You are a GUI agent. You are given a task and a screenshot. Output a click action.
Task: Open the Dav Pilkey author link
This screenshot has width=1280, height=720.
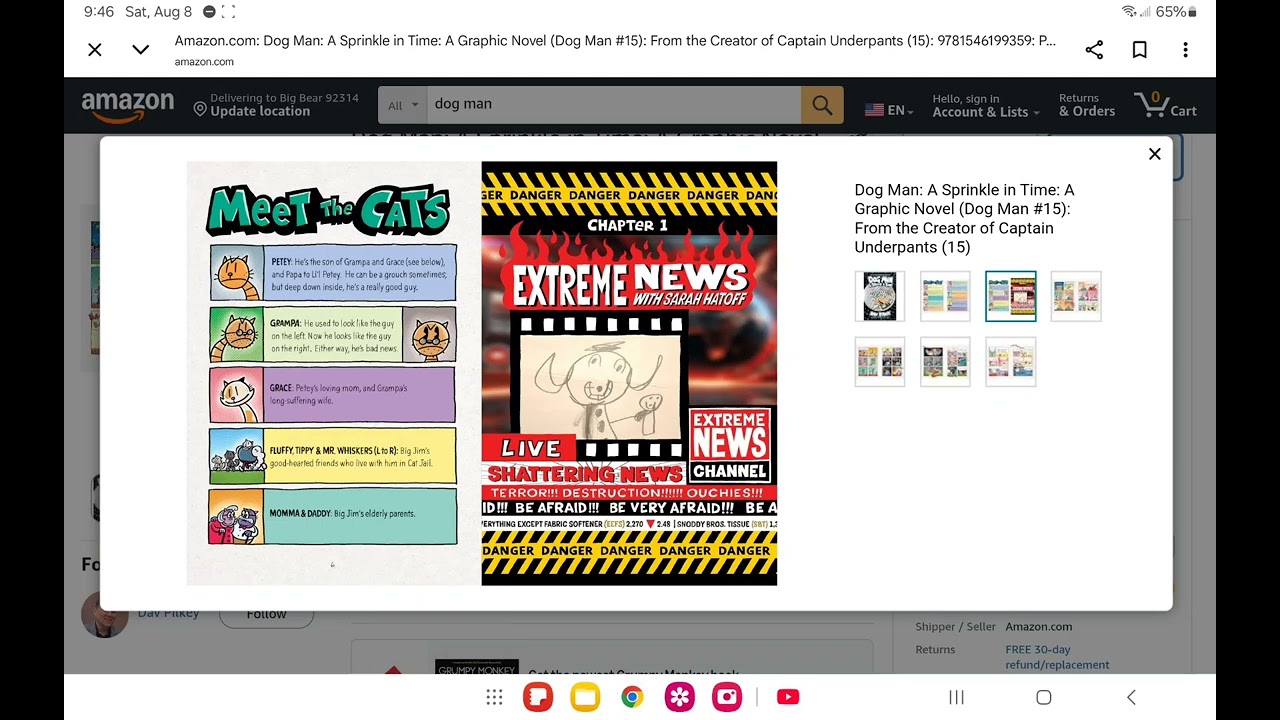[x=168, y=613]
